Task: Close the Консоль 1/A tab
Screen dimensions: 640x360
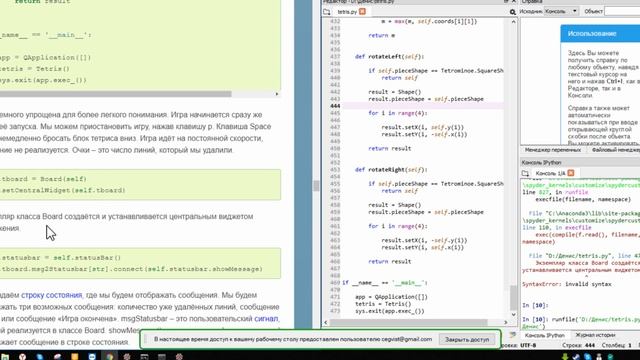Action: click(x=571, y=173)
